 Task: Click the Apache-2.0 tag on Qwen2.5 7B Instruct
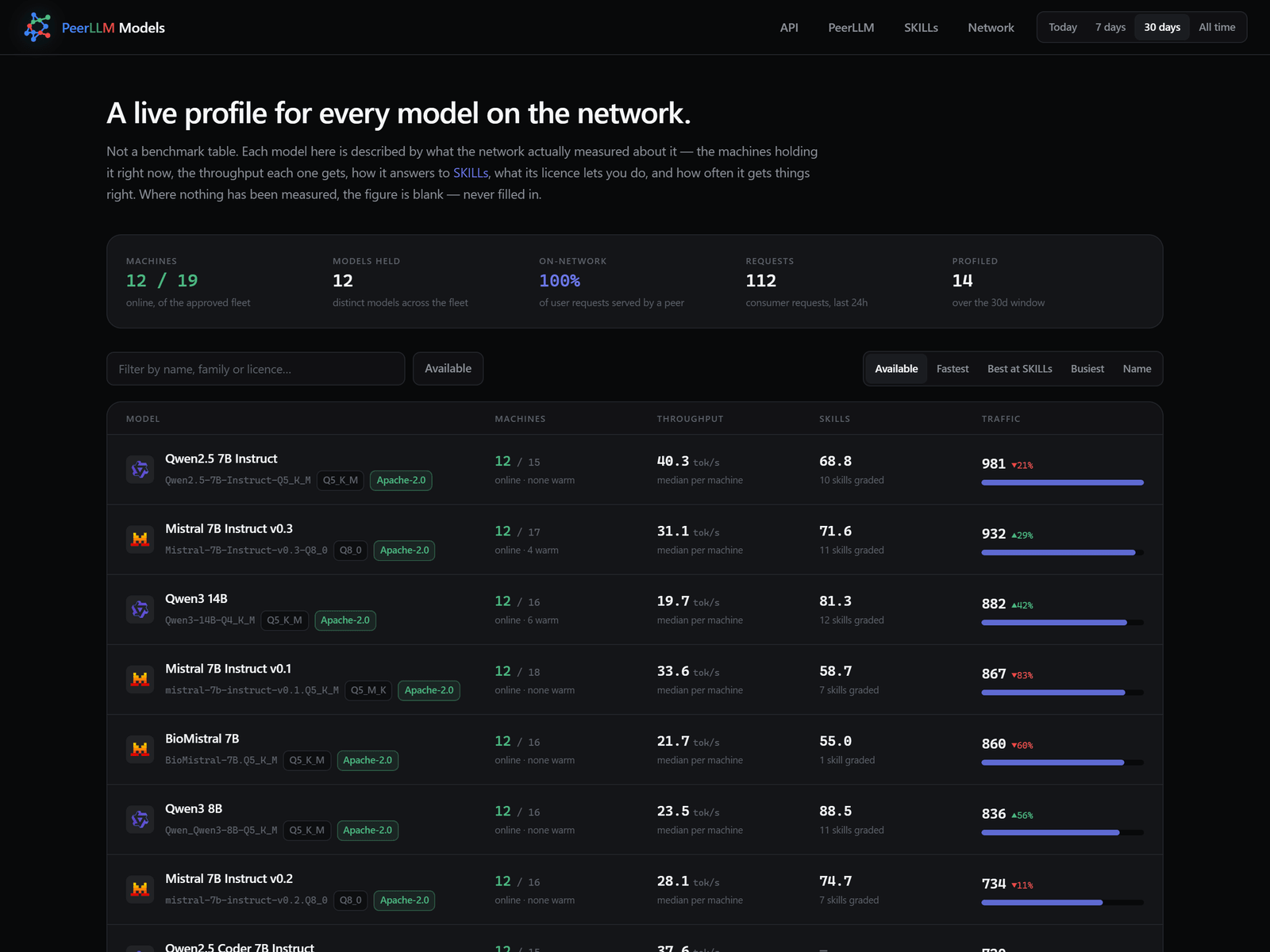[x=401, y=480]
